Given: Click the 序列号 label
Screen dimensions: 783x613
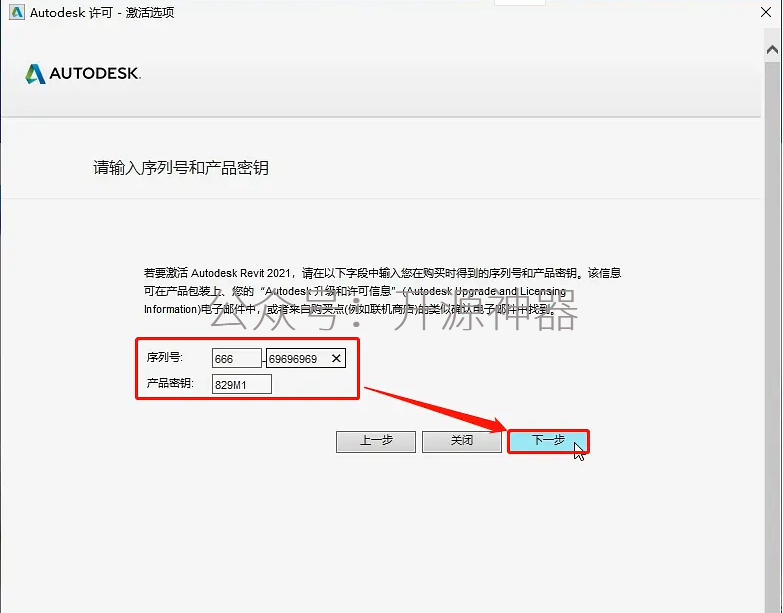Looking at the screenshot, I should click(x=164, y=357).
